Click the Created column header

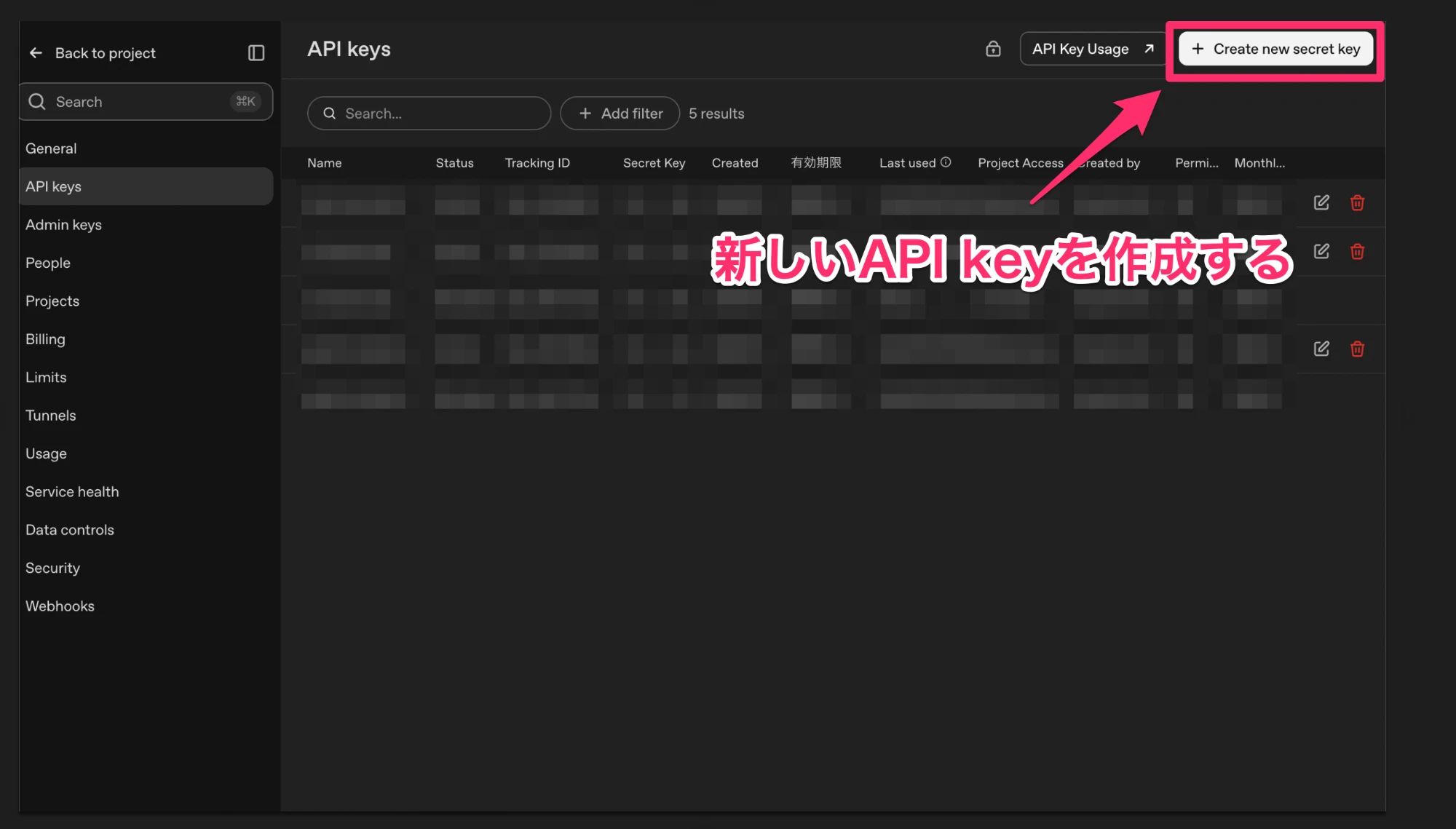[x=735, y=163]
